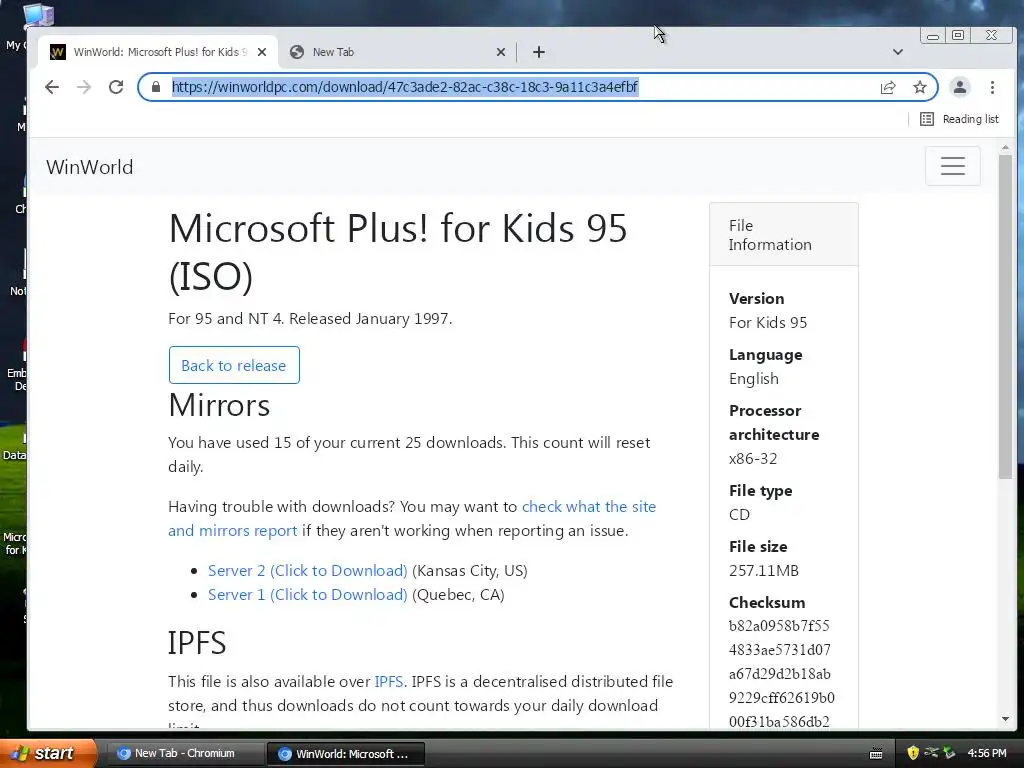
Task: View site info via the lock icon
Action: [x=155, y=87]
